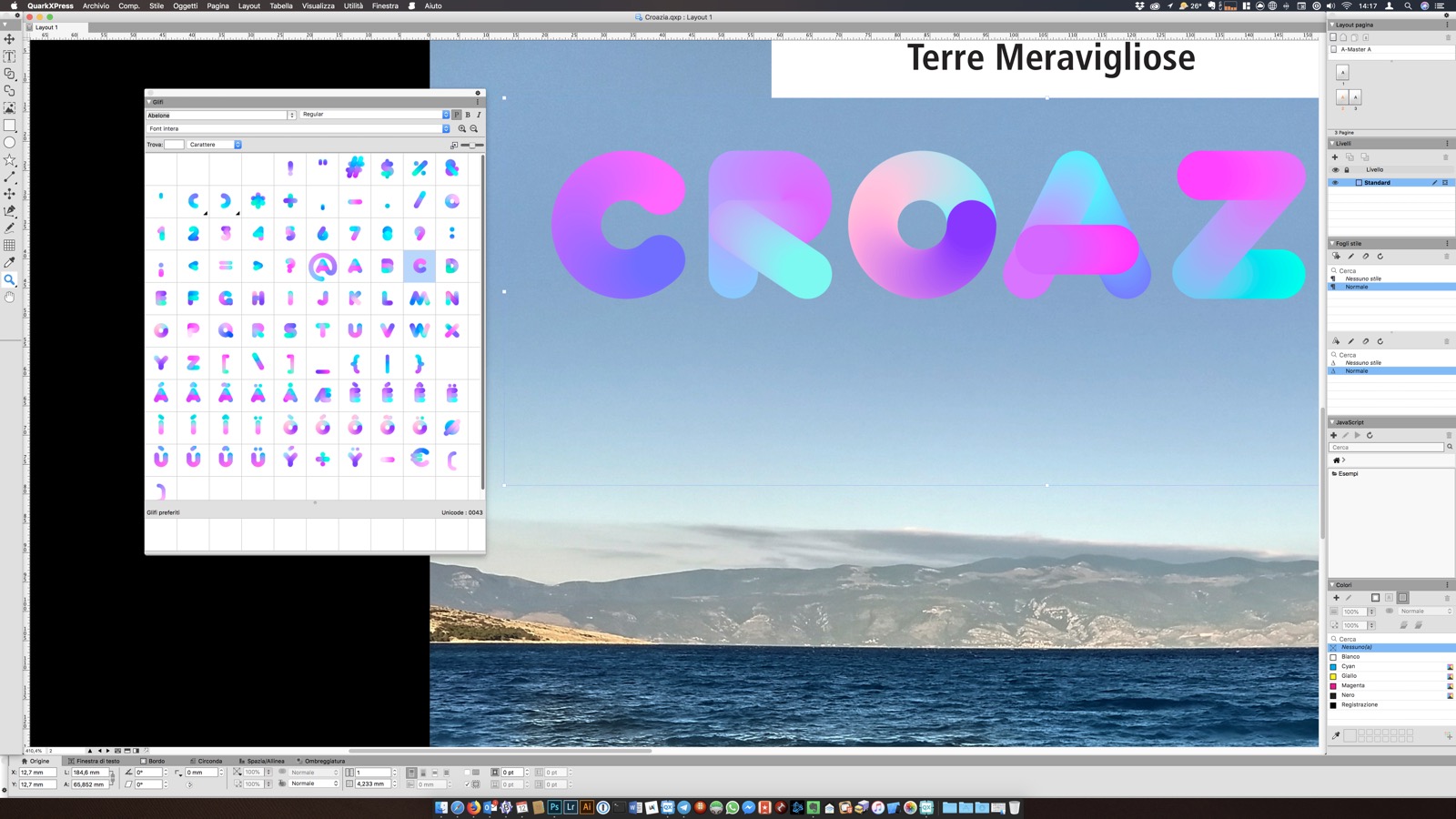Pick the Magenta color swatch
1456x819 pixels.
tap(1352, 685)
